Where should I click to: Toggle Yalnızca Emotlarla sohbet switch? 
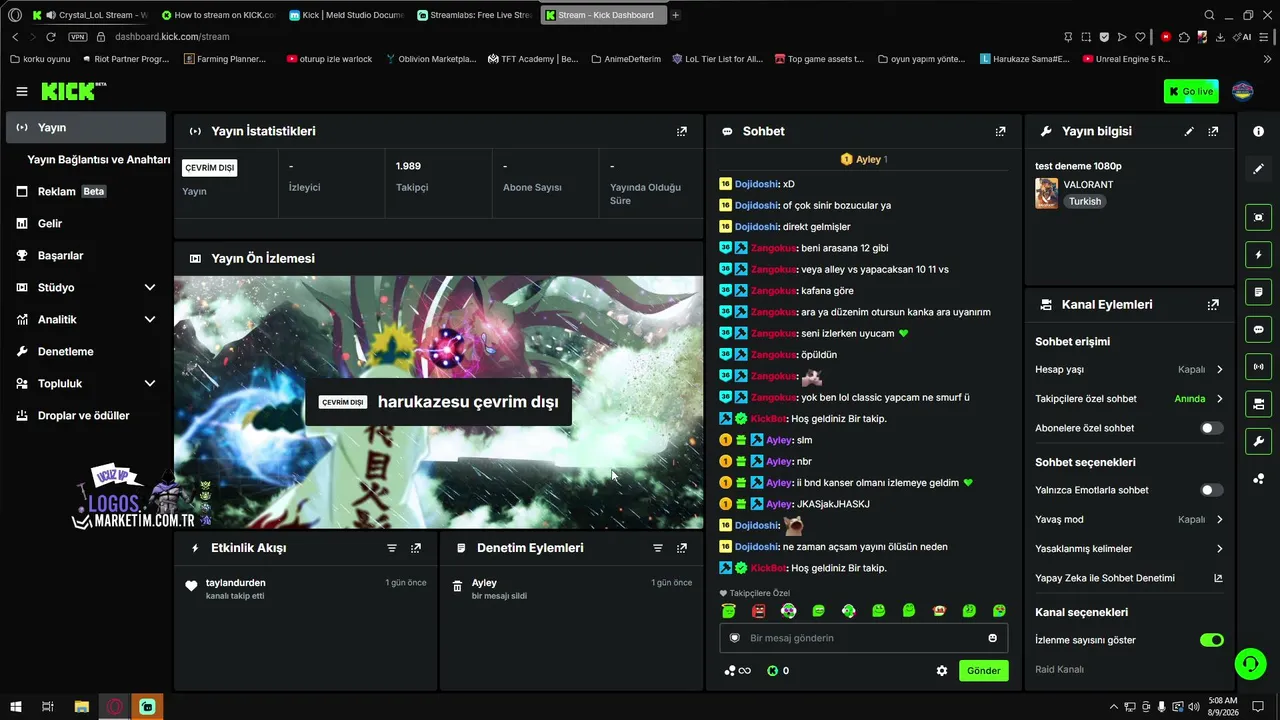click(x=1211, y=490)
